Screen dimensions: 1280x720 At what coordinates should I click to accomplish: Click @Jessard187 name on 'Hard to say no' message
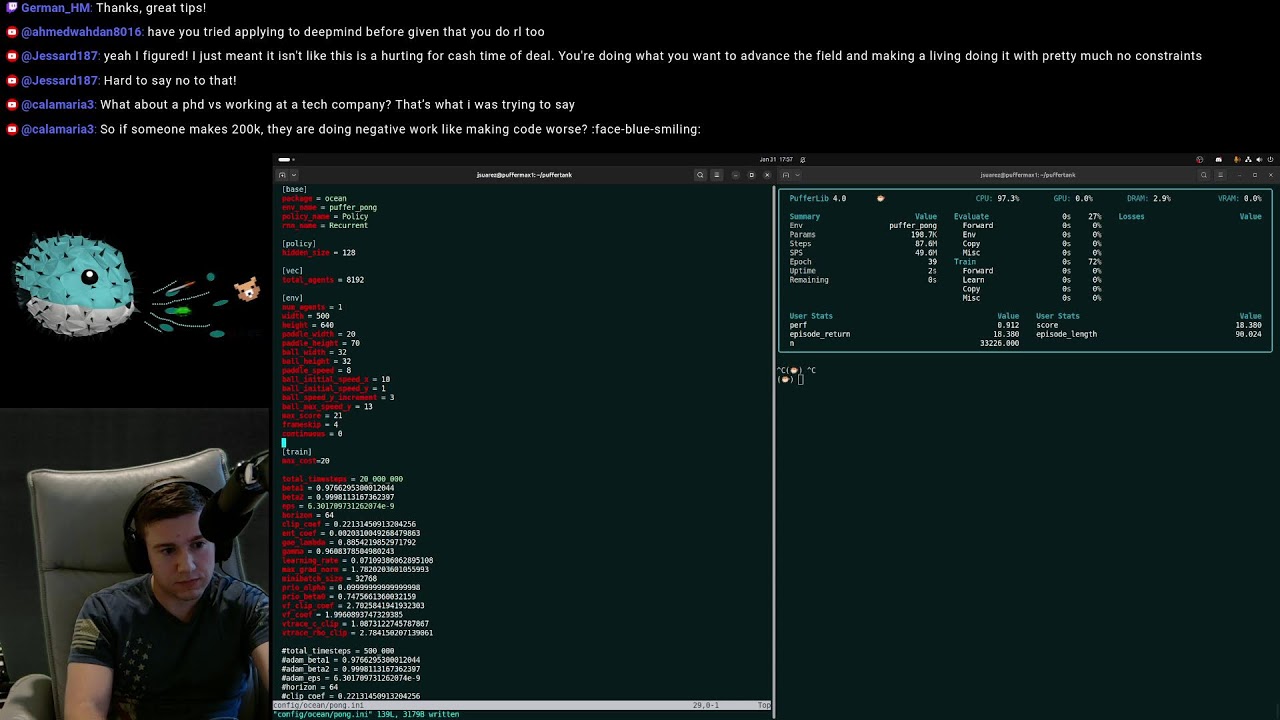tap(60, 80)
